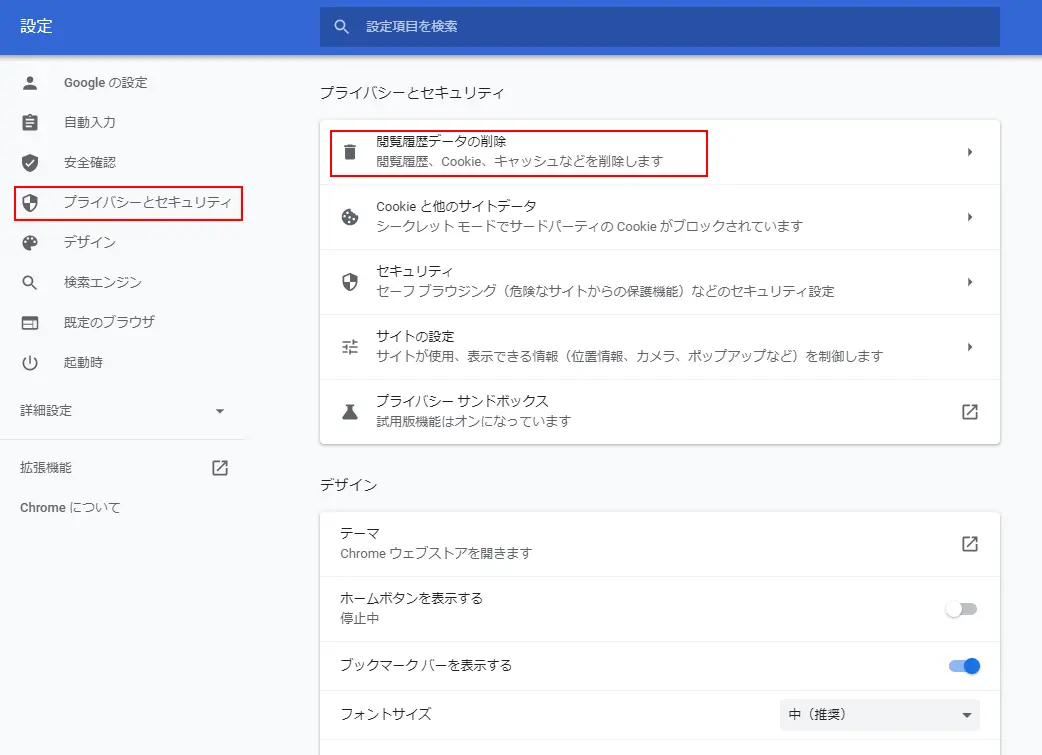Image resolution: width=1042 pixels, height=755 pixels.
Task: Click the フォントサイズ label
Action: coord(385,714)
